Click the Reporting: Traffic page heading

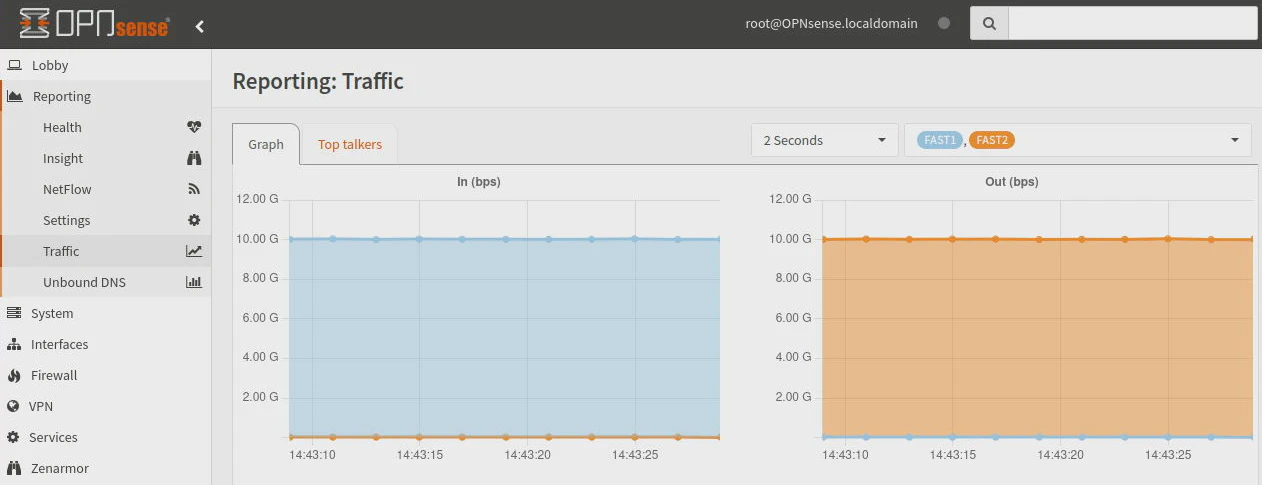pyautogui.click(x=318, y=81)
